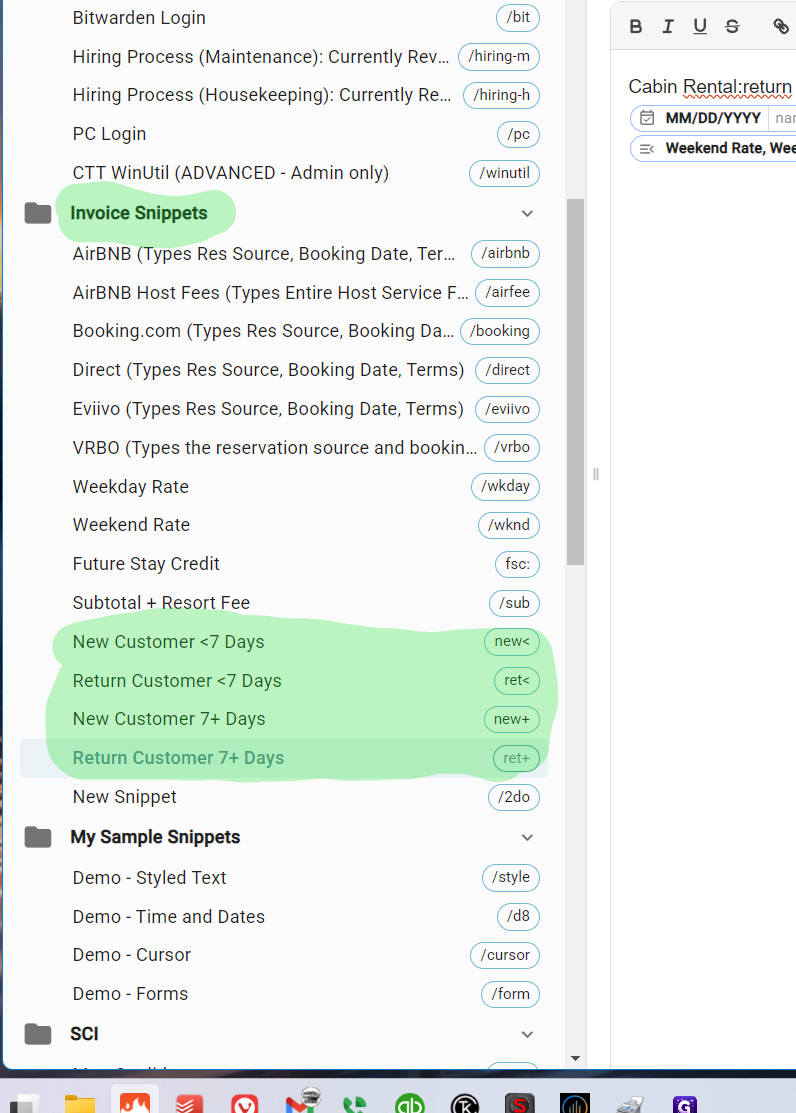Image resolution: width=796 pixels, height=1113 pixels.
Task: Click the snippet list vertical scrollbar thumb
Action: point(575,382)
